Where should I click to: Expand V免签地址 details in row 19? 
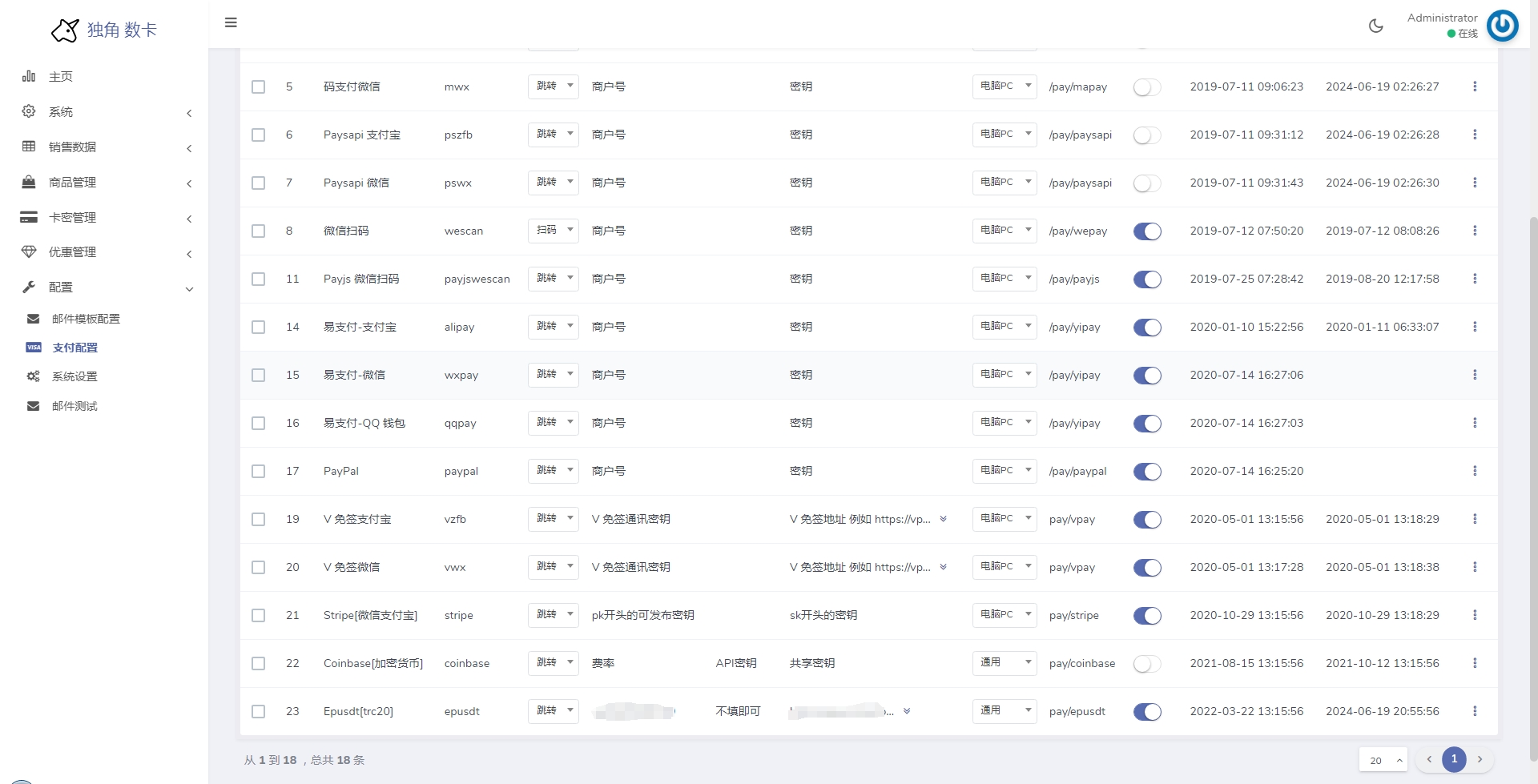click(943, 519)
